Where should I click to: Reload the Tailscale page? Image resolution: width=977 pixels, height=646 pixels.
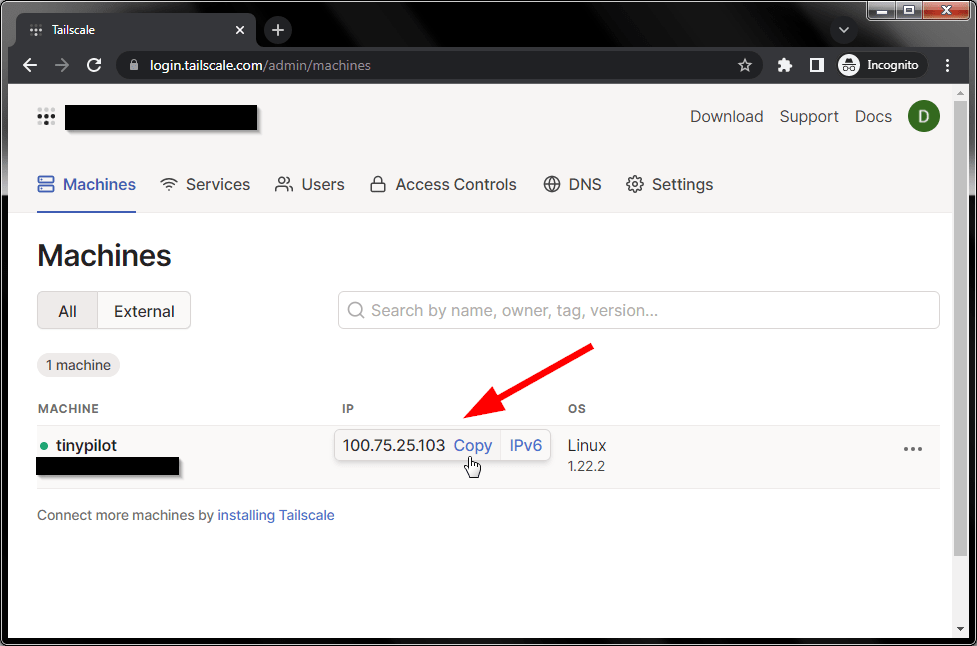click(94, 65)
